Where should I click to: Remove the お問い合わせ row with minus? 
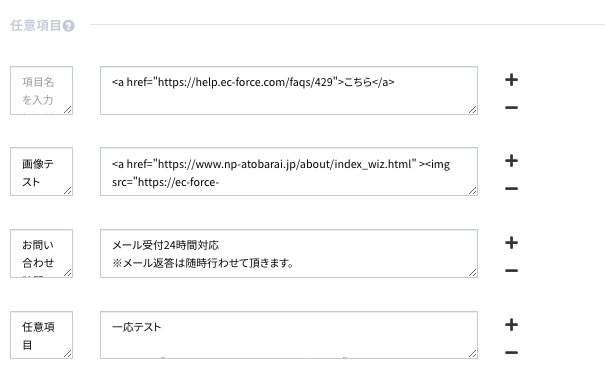(x=511, y=271)
